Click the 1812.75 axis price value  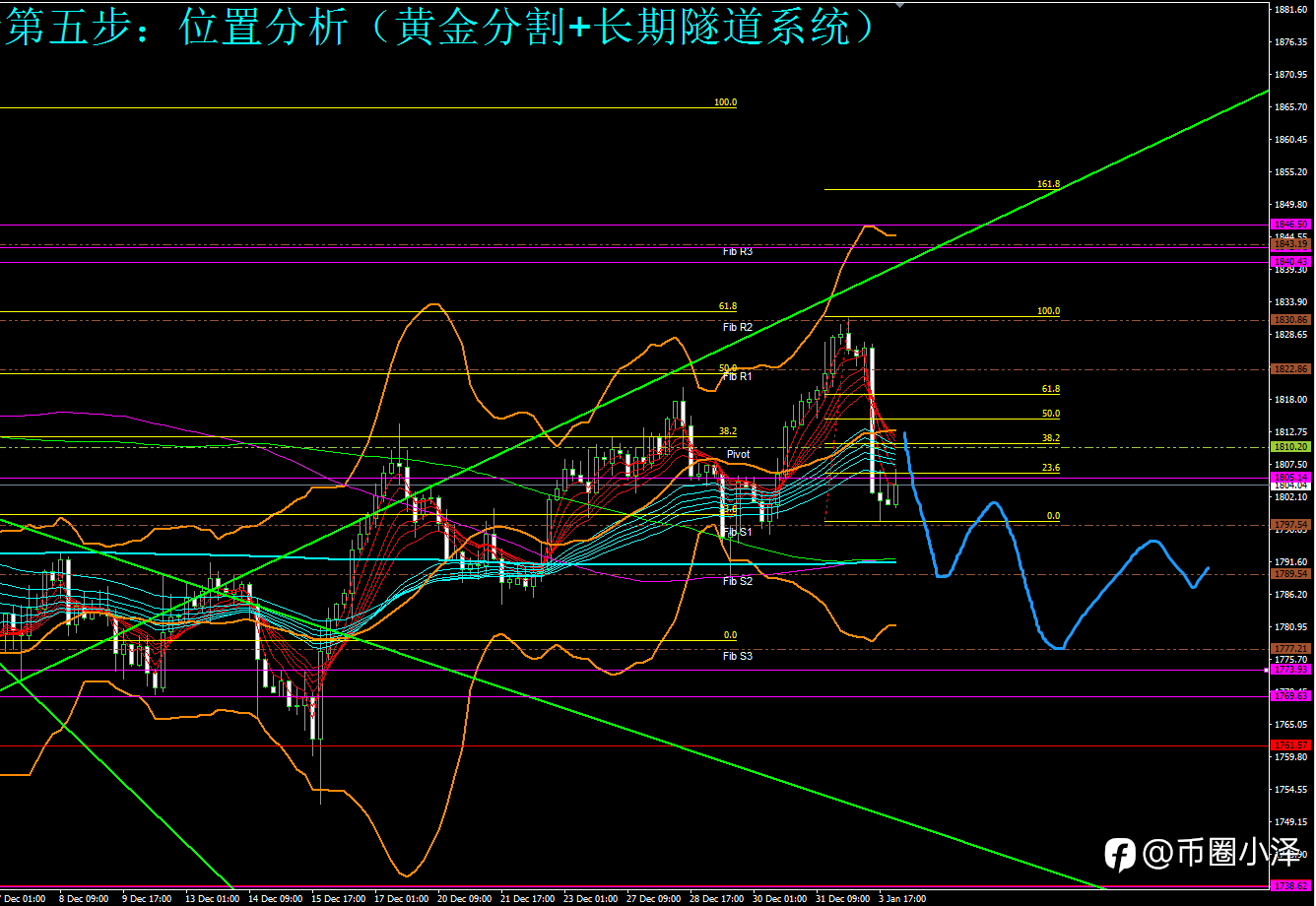1289,431
